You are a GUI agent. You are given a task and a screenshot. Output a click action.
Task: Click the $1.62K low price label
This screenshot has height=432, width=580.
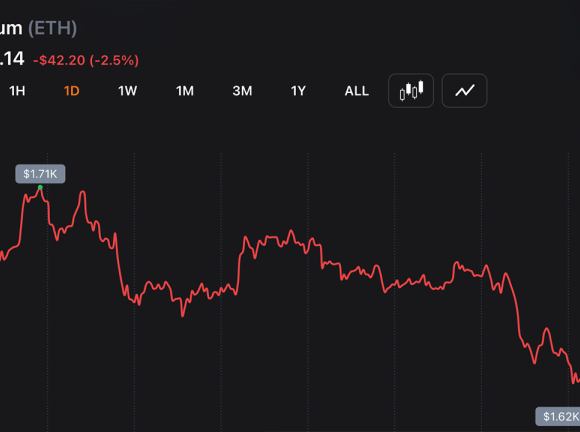(x=558, y=416)
